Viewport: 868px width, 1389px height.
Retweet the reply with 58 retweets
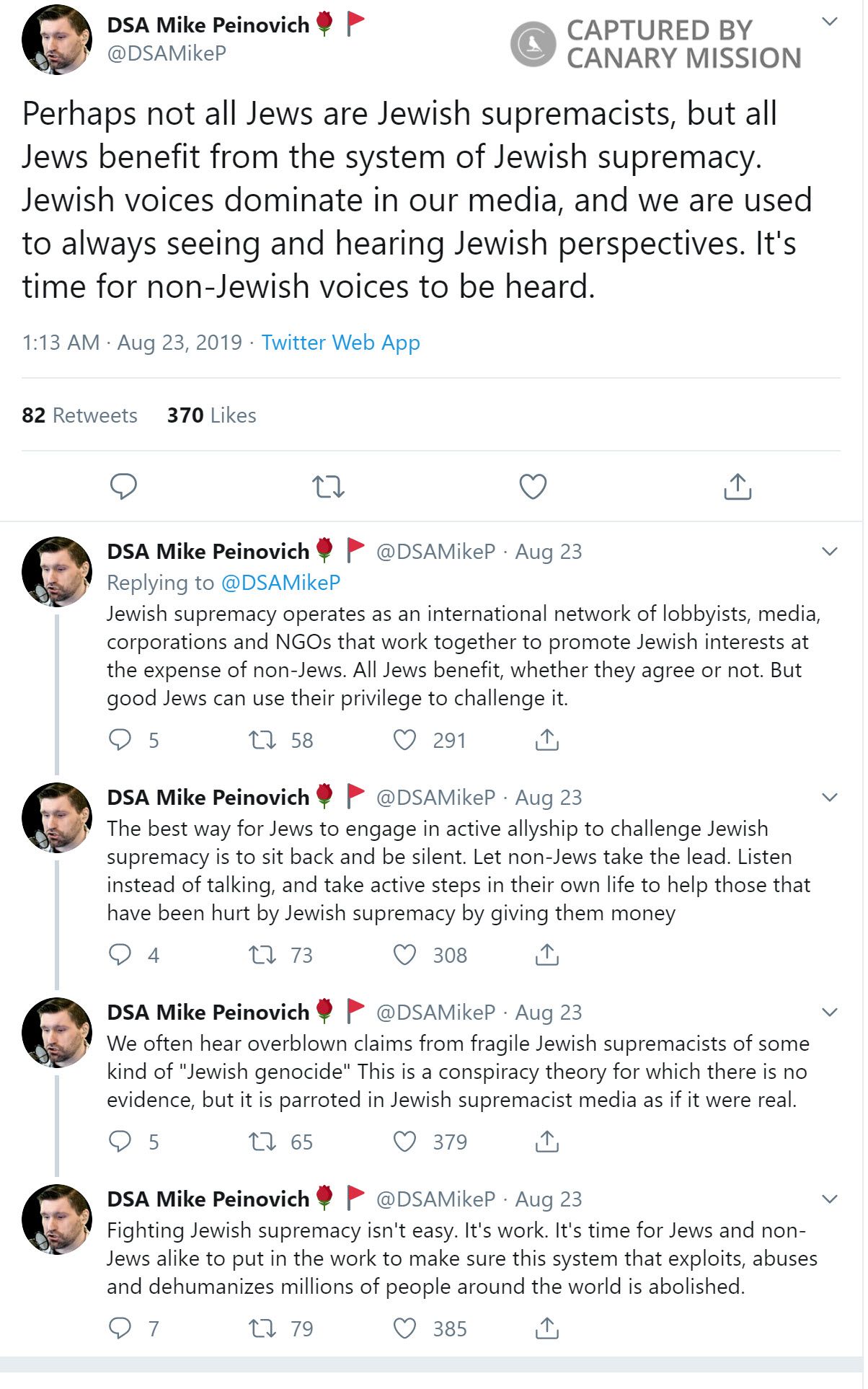coord(262,740)
